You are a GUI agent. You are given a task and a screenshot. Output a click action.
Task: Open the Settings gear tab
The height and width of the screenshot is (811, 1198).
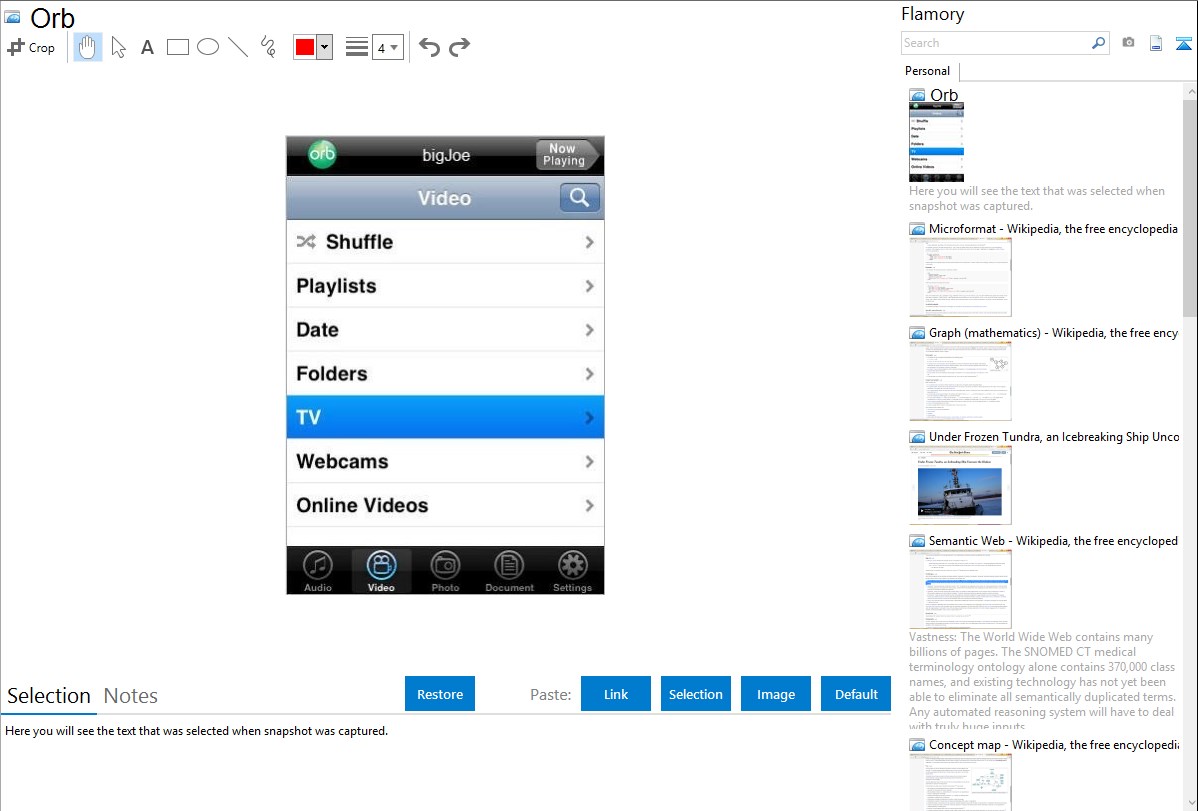572,570
